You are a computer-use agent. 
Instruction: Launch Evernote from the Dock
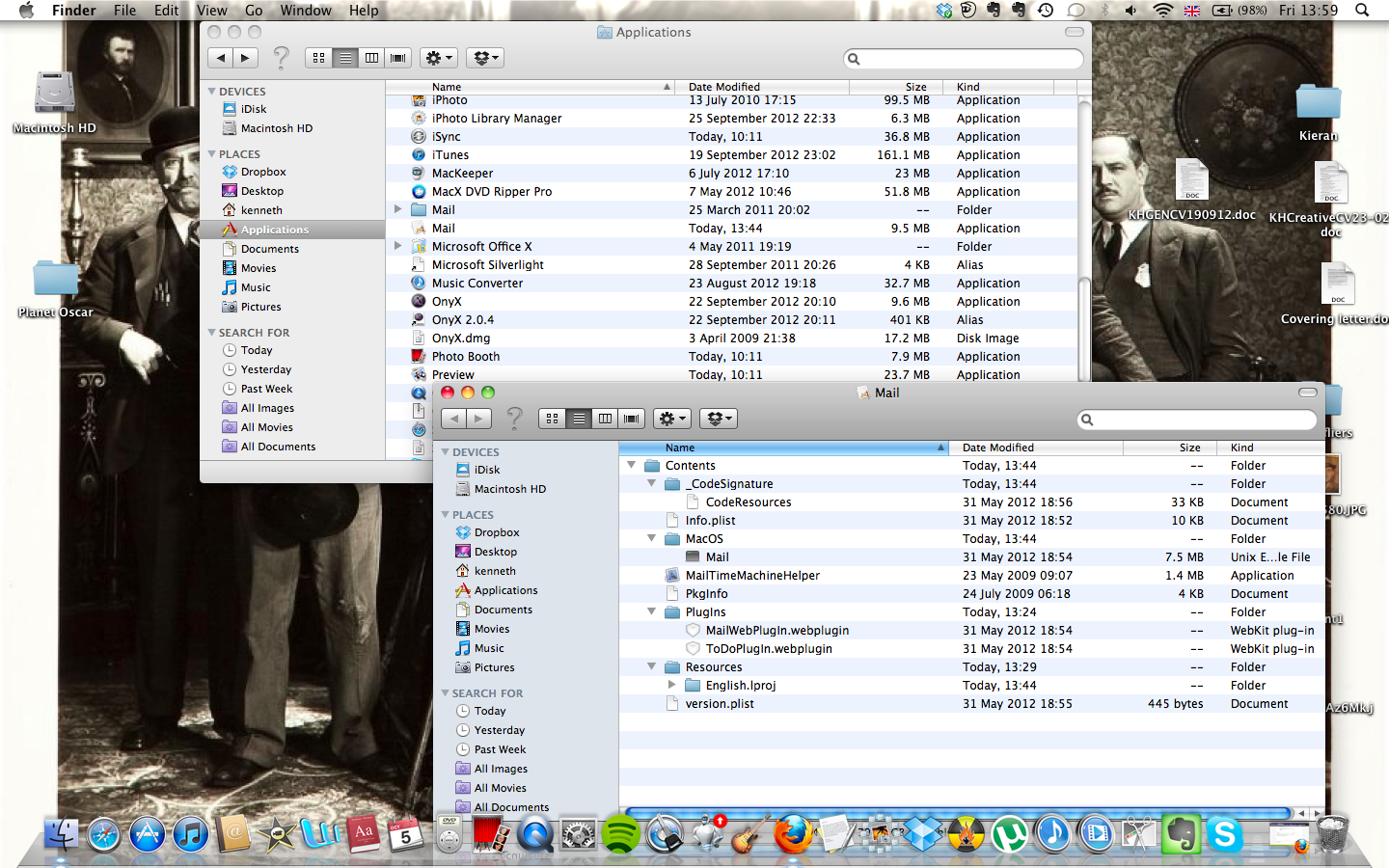click(x=1182, y=834)
